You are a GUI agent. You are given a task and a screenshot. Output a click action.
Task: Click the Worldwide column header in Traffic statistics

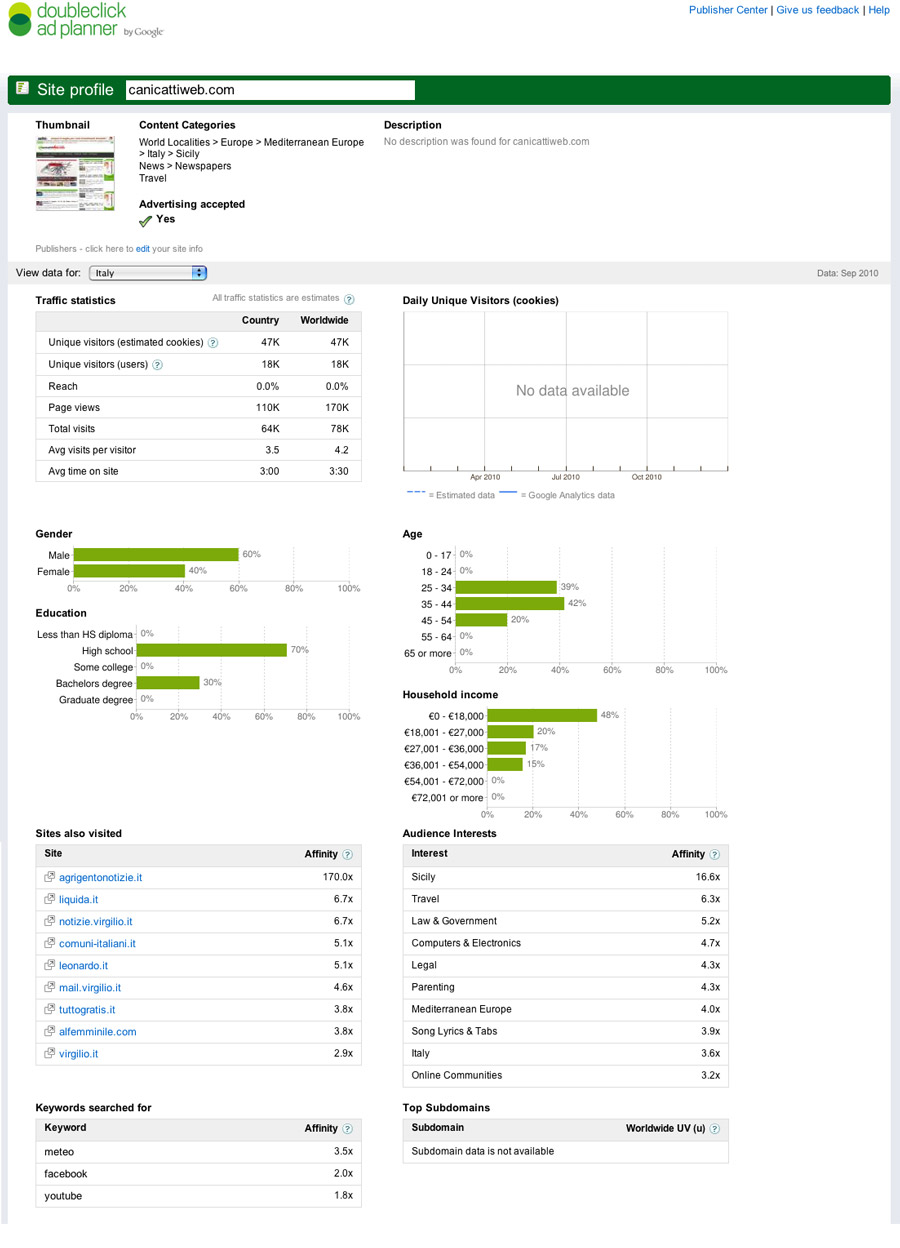[x=324, y=321]
